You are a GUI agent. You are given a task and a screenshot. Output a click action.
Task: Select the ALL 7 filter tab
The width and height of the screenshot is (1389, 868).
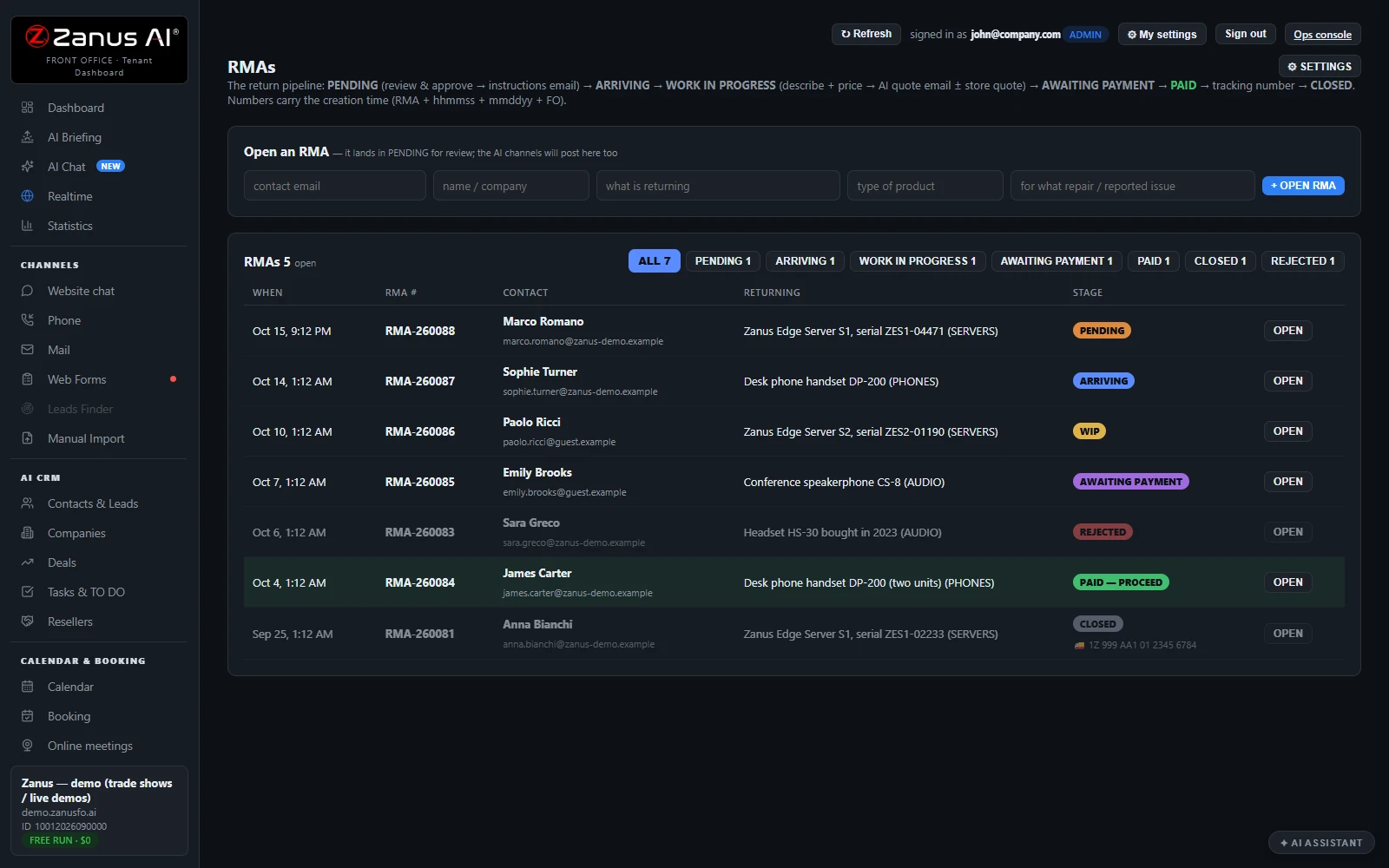[655, 261]
